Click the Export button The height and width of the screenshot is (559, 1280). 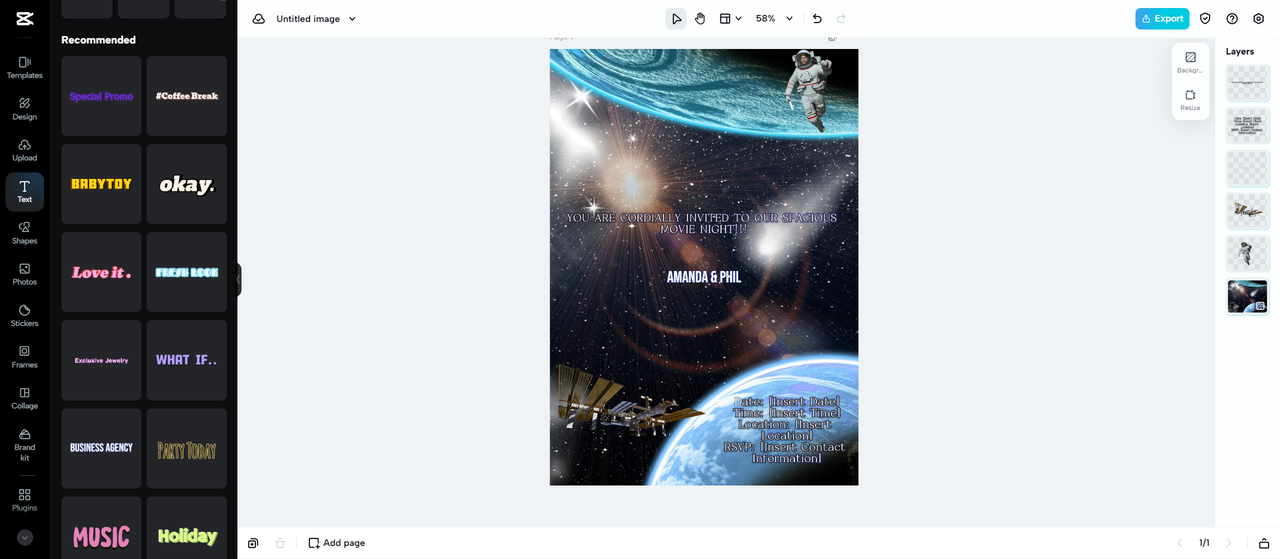(1162, 18)
